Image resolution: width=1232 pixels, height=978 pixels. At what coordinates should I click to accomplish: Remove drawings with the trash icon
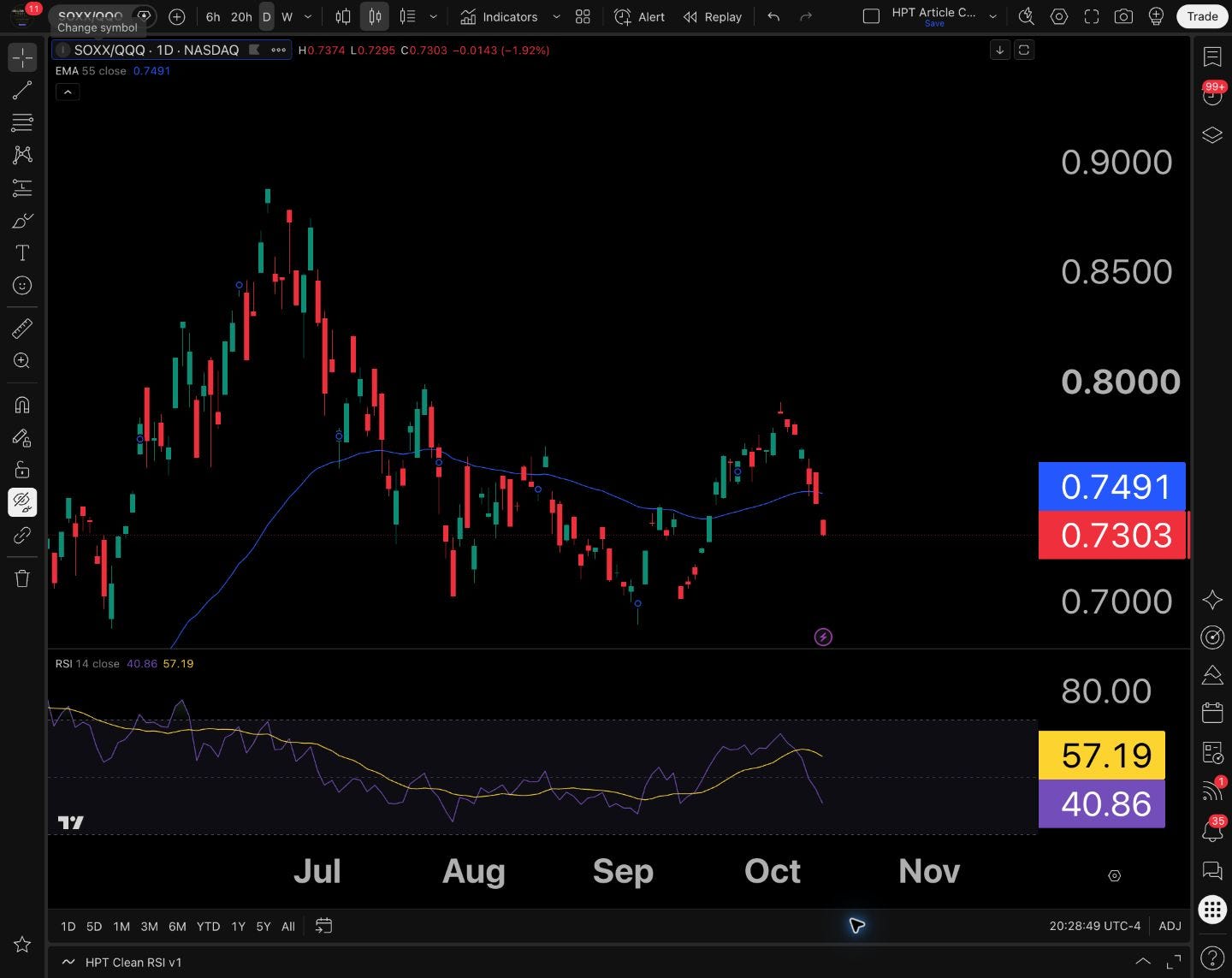point(22,578)
